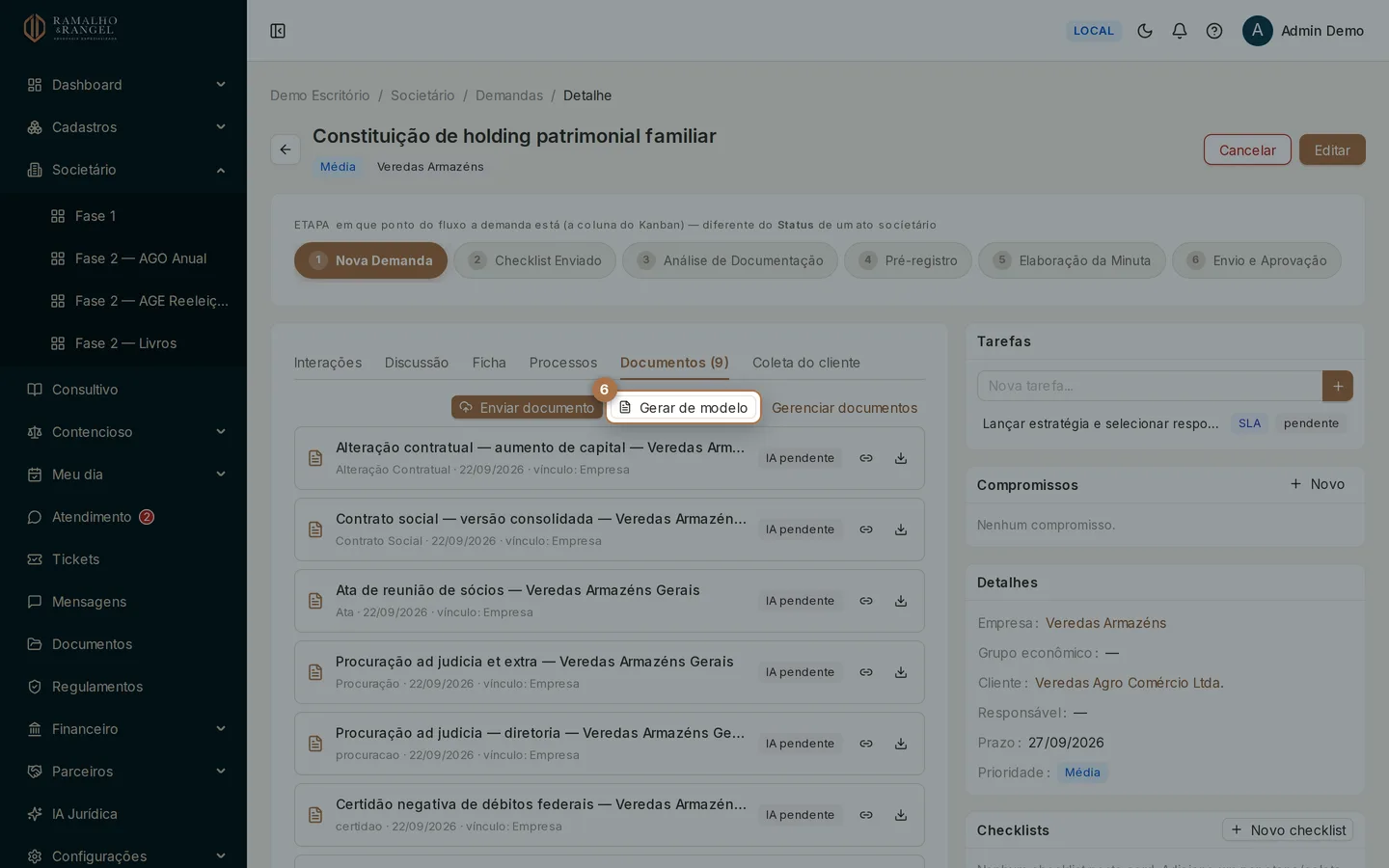Open Ramalho & Rangel logo home
The image size is (1389, 868).
pyautogui.click(x=70, y=28)
